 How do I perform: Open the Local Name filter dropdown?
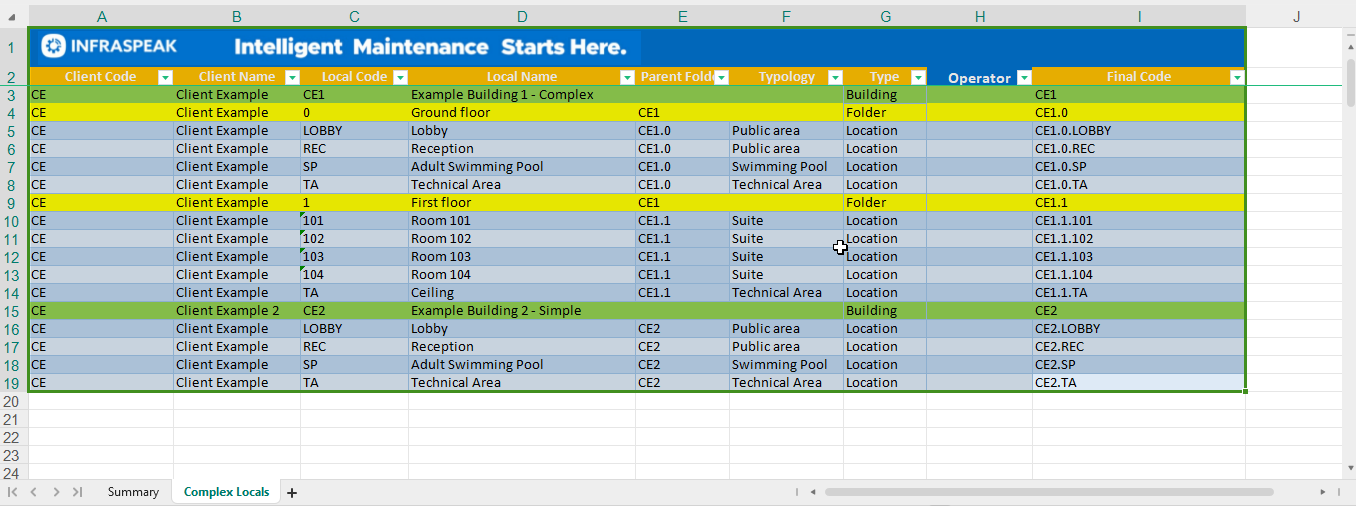(627, 77)
